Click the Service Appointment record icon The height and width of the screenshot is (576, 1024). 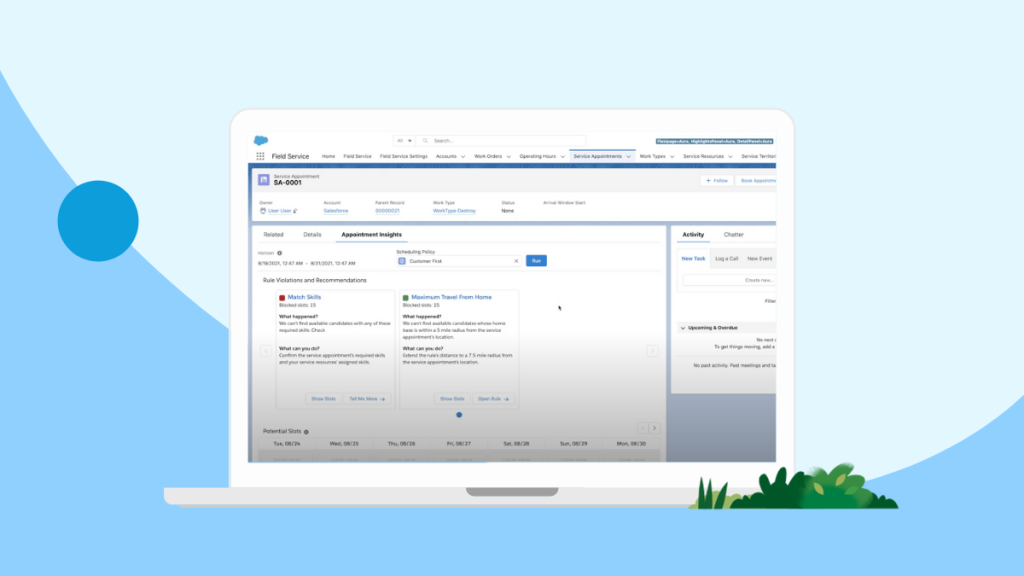263,179
